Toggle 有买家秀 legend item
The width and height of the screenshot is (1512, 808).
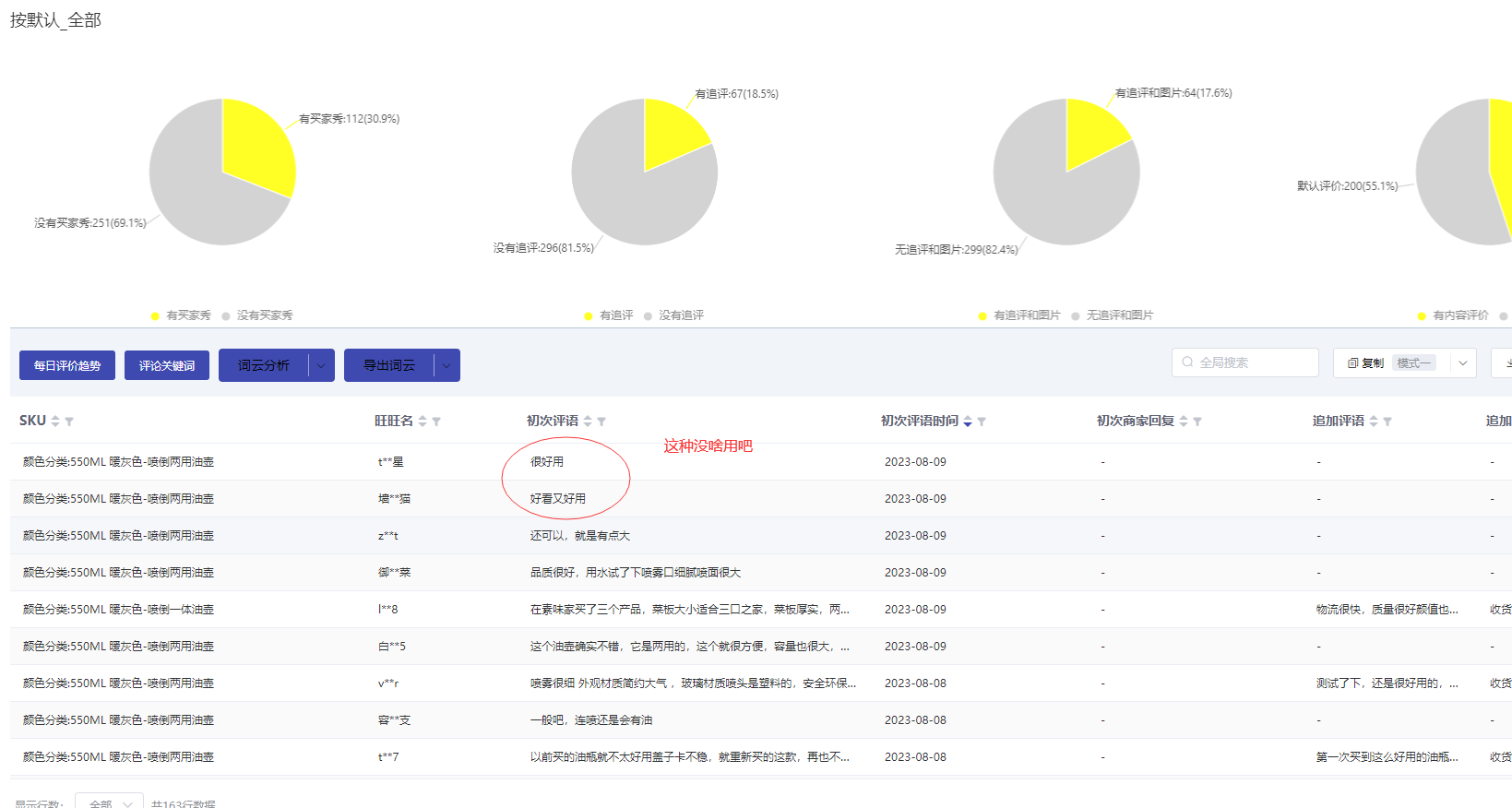pos(181,315)
